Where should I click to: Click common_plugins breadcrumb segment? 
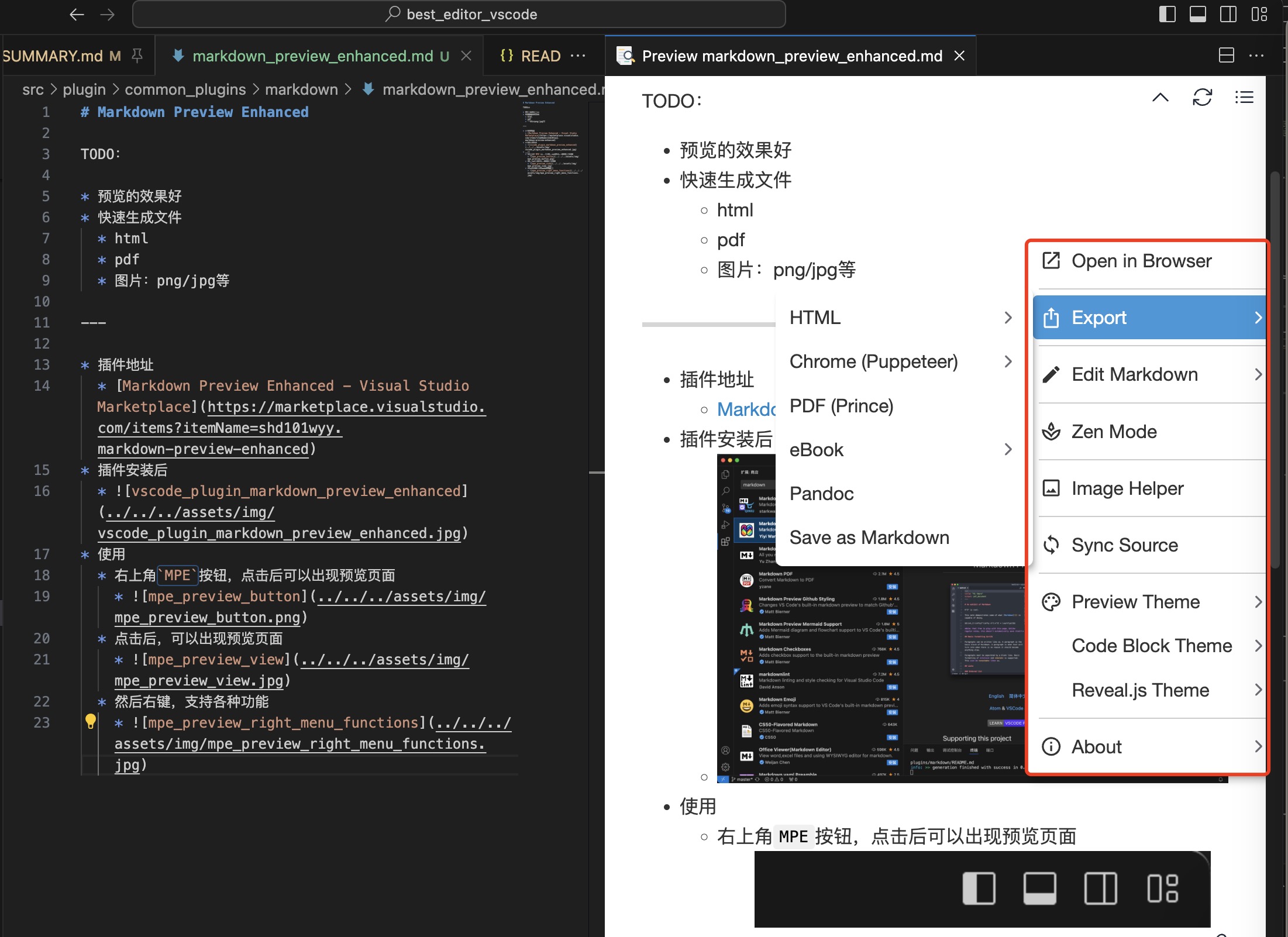(x=185, y=89)
